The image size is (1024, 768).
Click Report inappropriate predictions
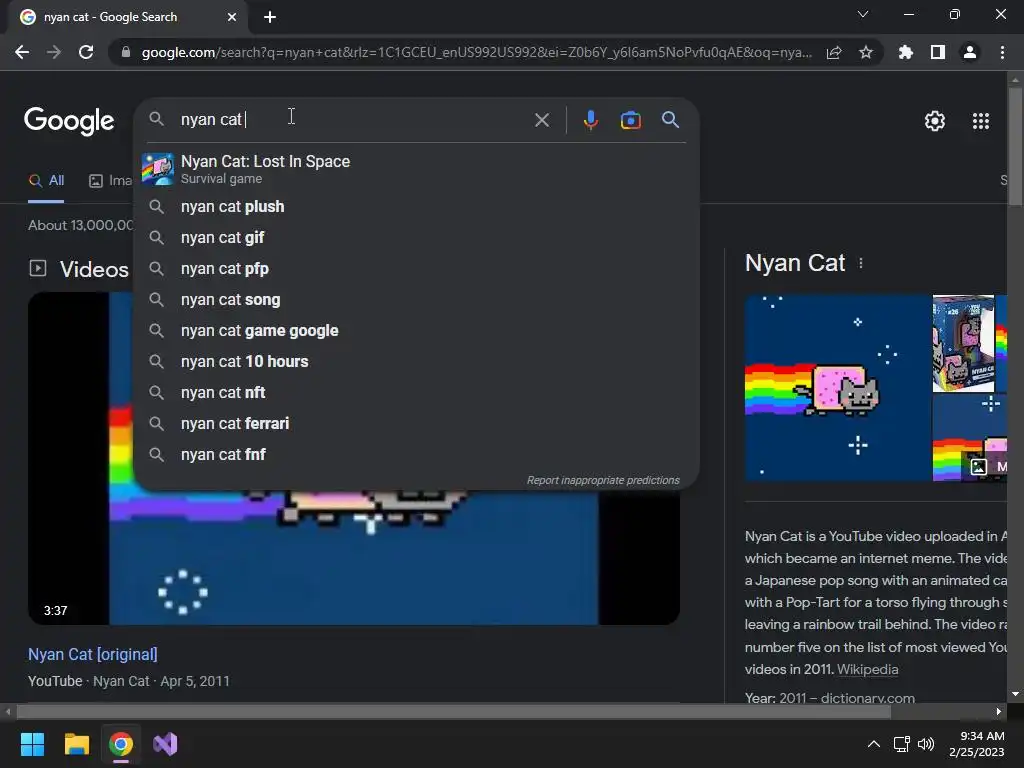[603, 480]
